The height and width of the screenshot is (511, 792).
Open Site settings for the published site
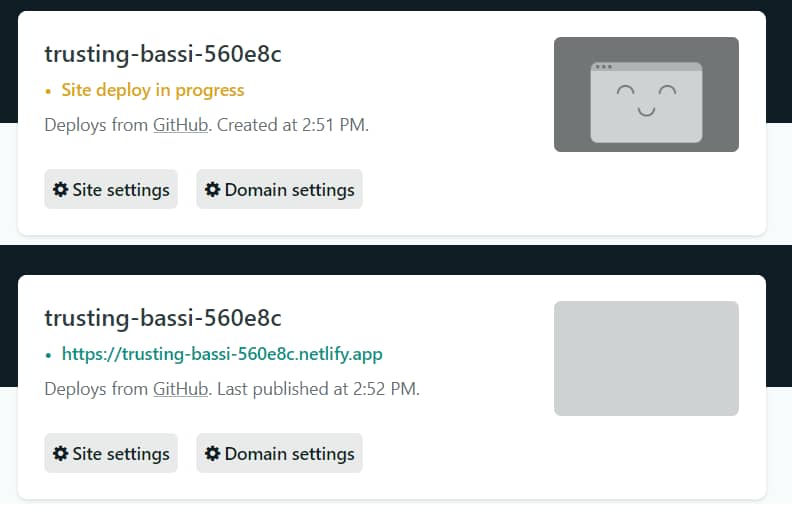(111, 453)
